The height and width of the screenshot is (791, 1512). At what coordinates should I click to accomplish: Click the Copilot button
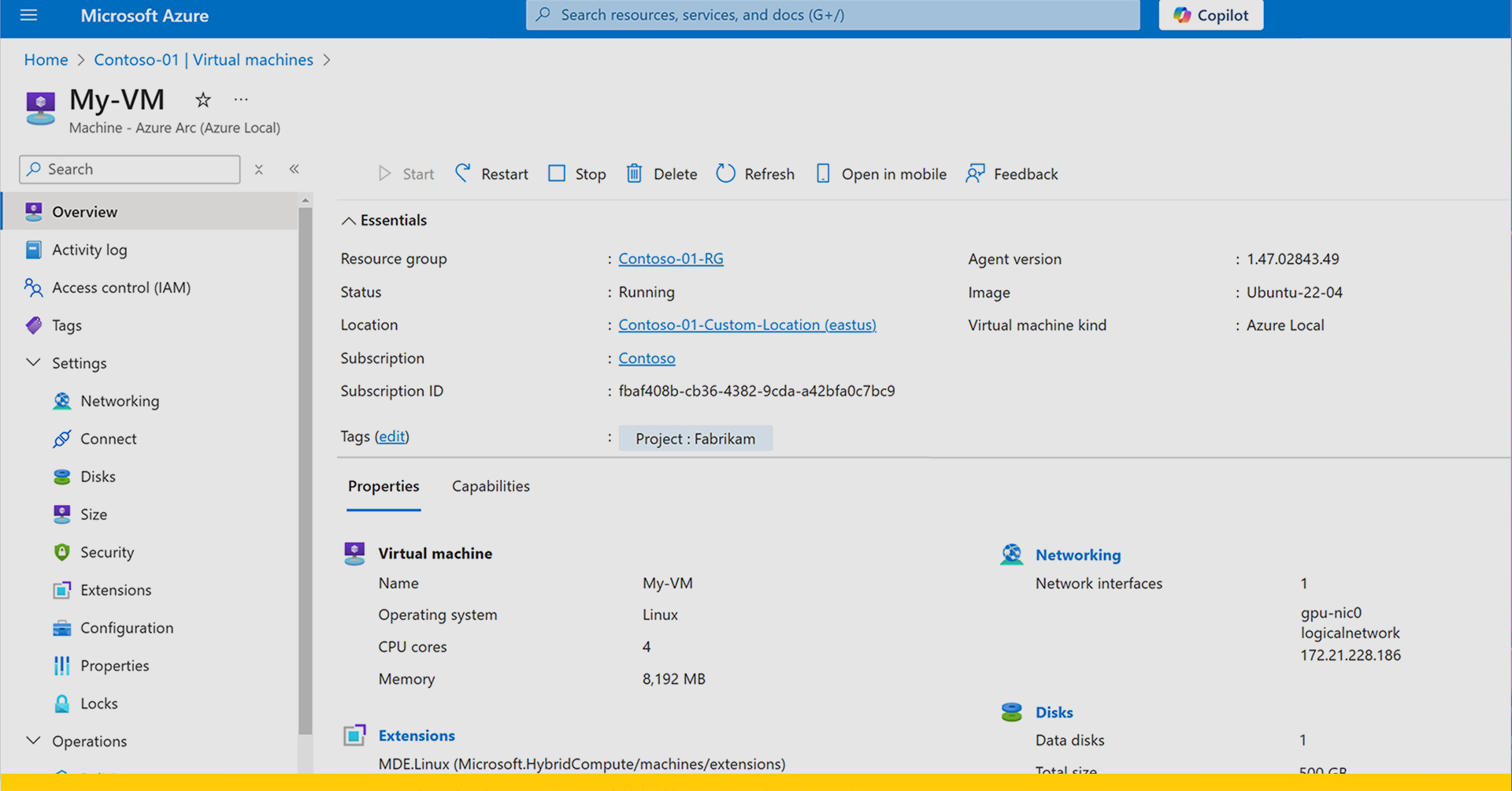pyautogui.click(x=1210, y=15)
